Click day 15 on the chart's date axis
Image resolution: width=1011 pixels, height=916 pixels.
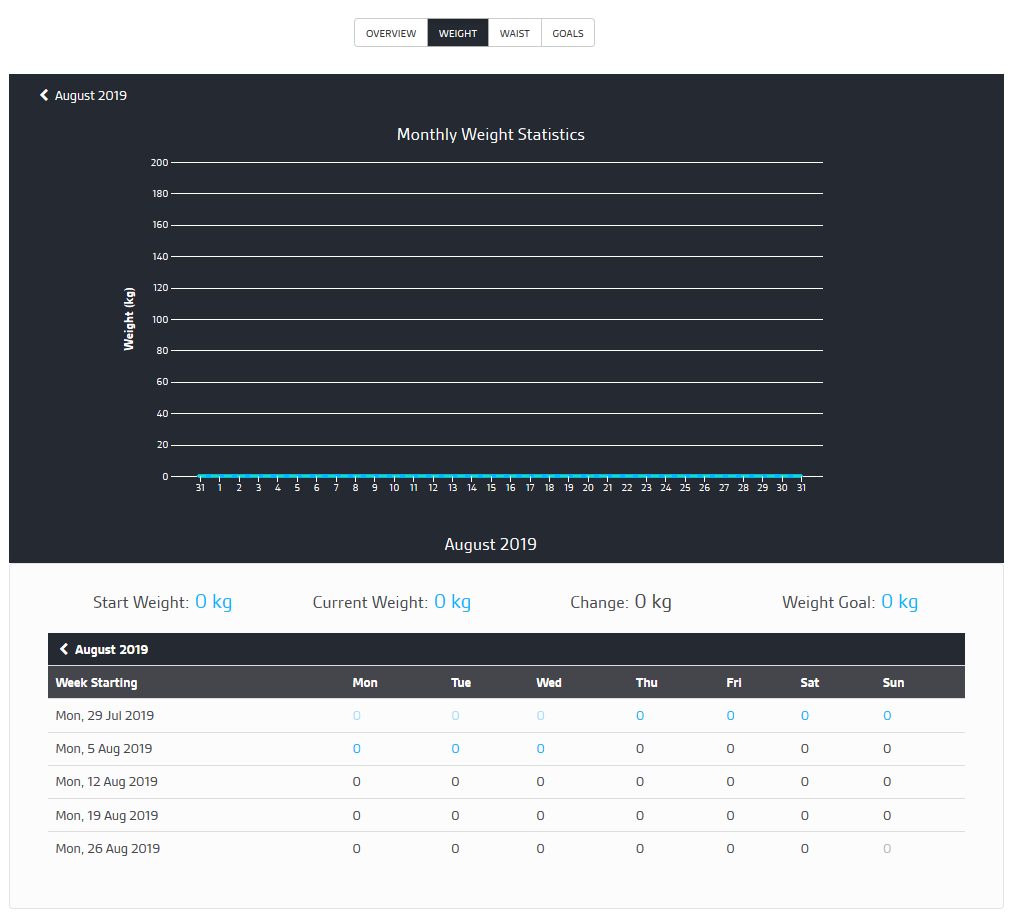(491, 487)
